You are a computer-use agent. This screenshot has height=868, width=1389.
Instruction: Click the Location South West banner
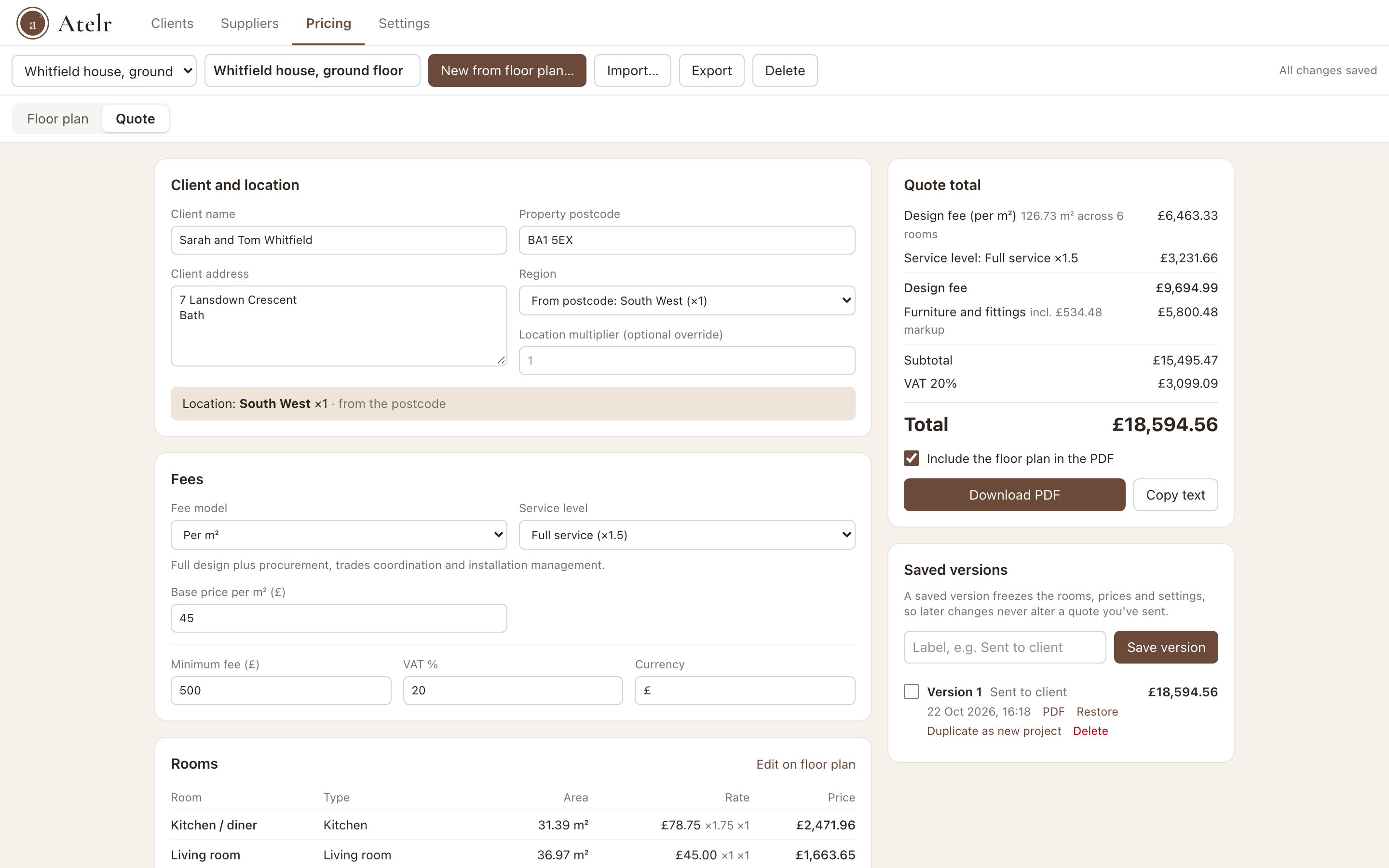point(513,404)
